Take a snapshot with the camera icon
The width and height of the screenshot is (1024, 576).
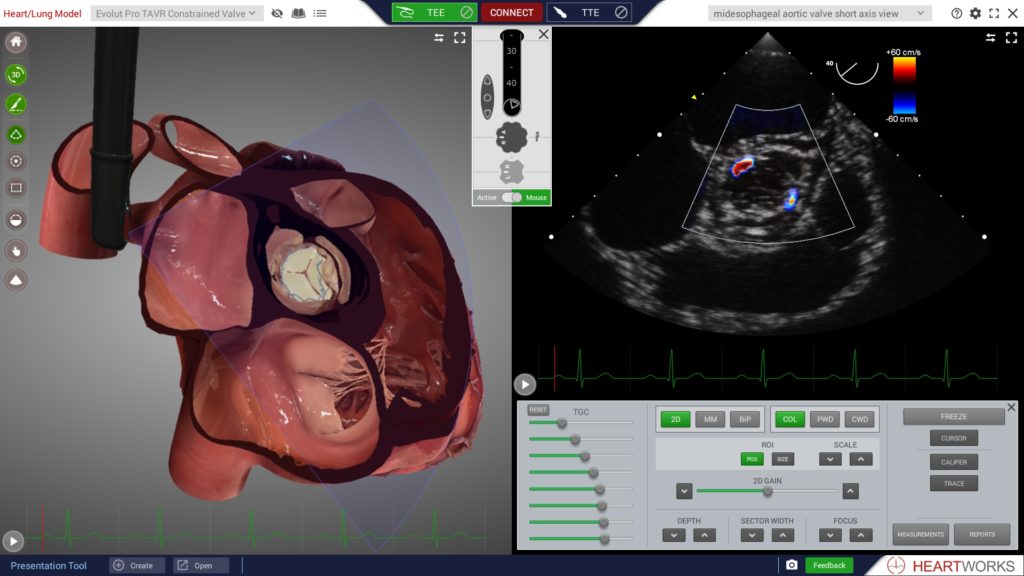[x=792, y=565]
